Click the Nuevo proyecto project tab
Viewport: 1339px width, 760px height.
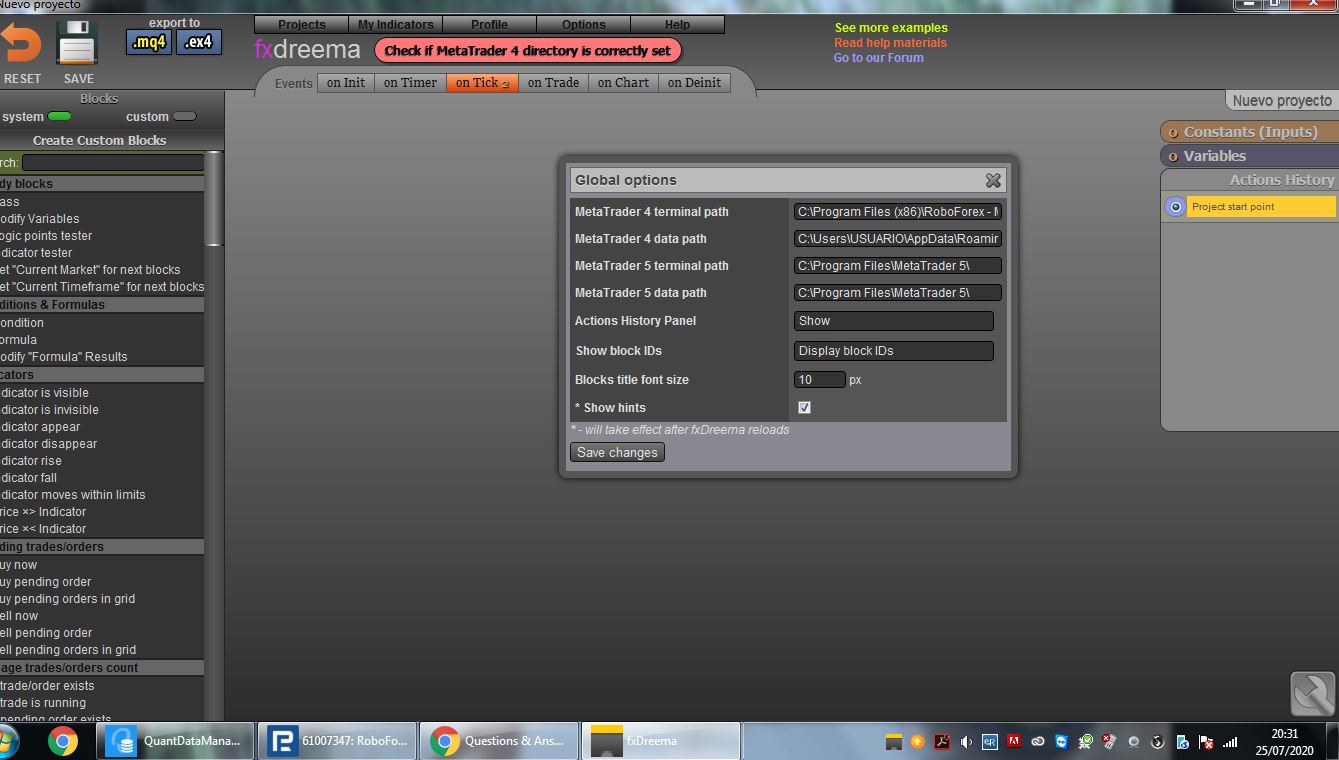click(x=1282, y=101)
